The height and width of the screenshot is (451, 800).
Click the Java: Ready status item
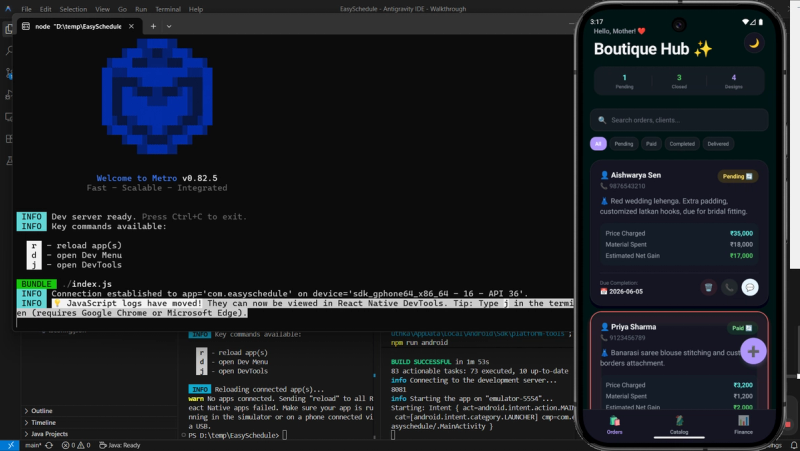point(119,445)
